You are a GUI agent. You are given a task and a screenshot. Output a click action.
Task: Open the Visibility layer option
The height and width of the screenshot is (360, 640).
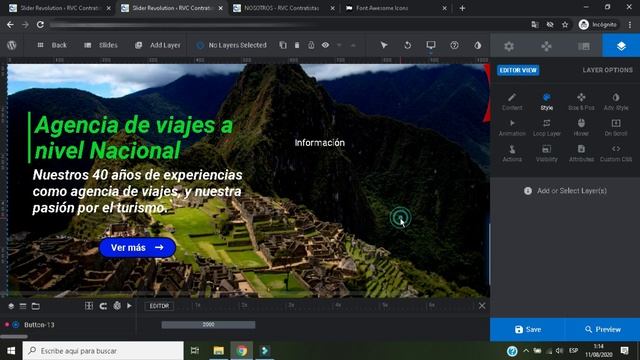tap(547, 153)
